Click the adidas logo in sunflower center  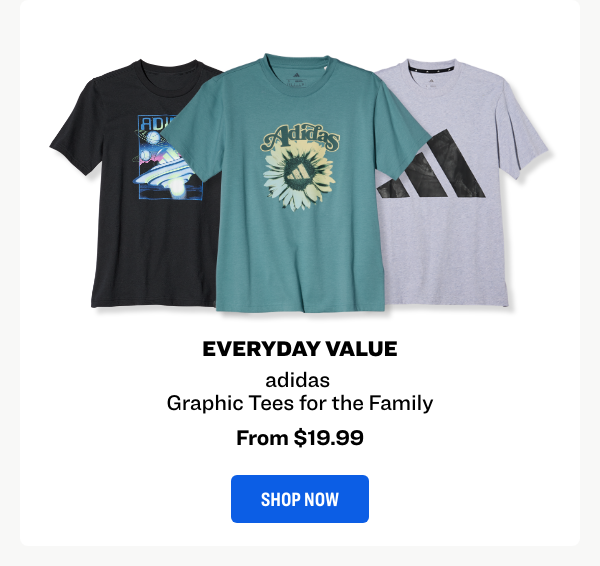coord(297,173)
